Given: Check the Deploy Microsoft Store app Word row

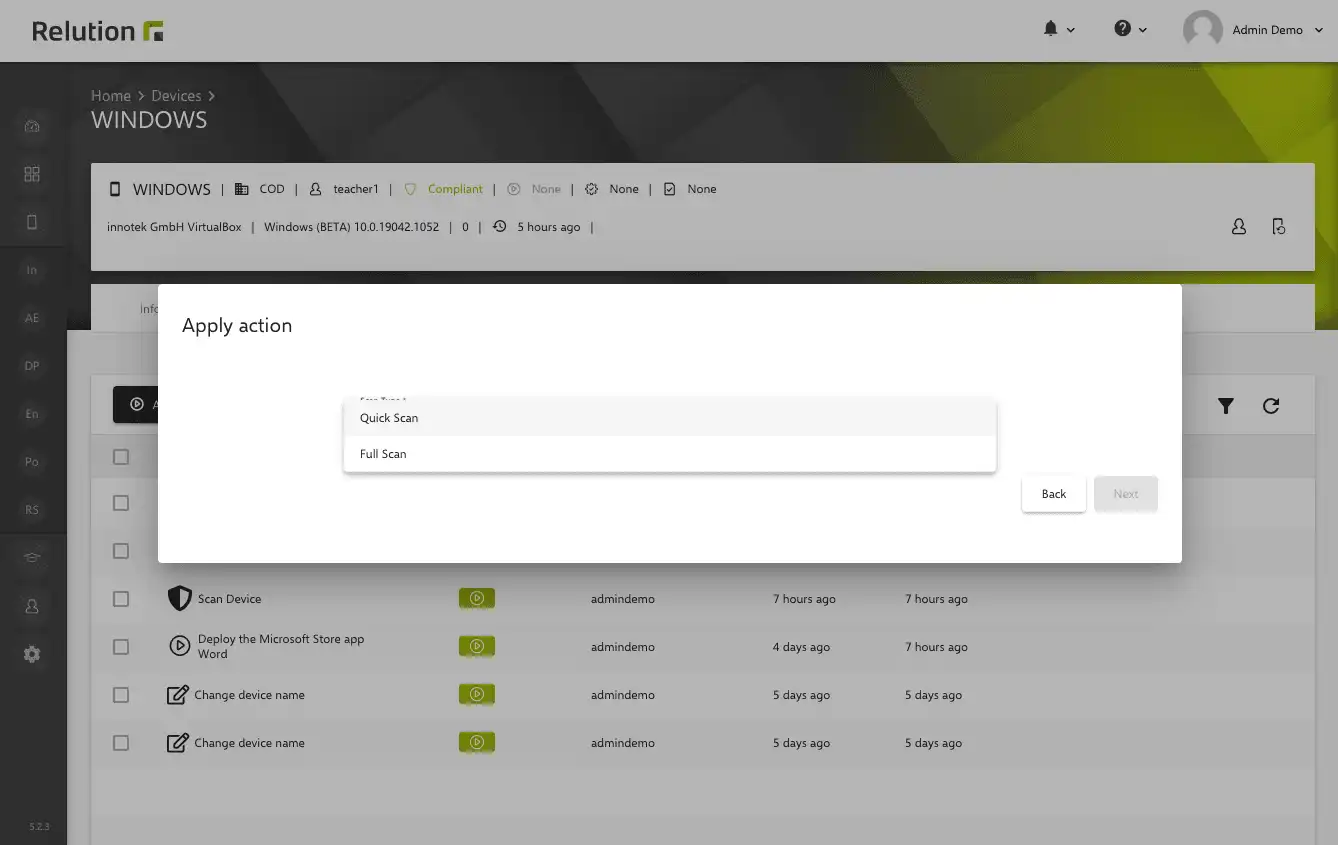Looking at the screenshot, I should (121, 647).
